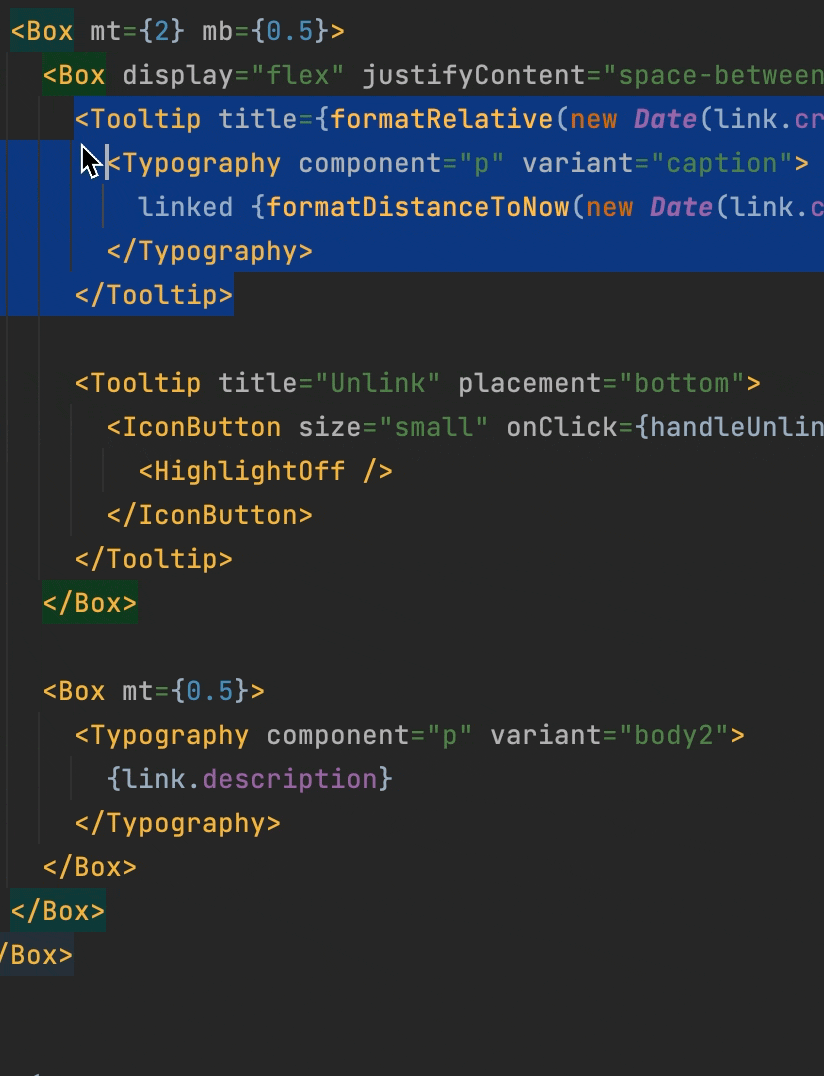Click closing Tooltip tag after IconButton
Viewport: 824px width, 1076px height.
154,559
